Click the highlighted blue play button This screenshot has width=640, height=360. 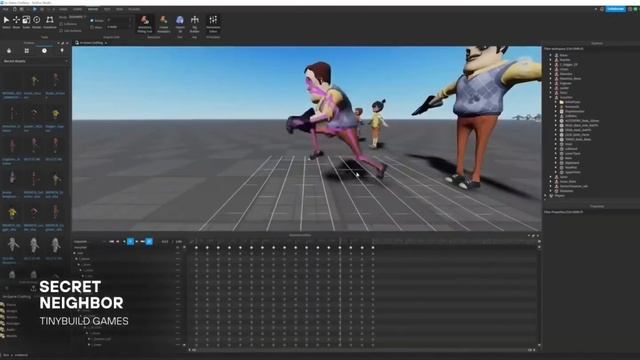(x=131, y=242)
